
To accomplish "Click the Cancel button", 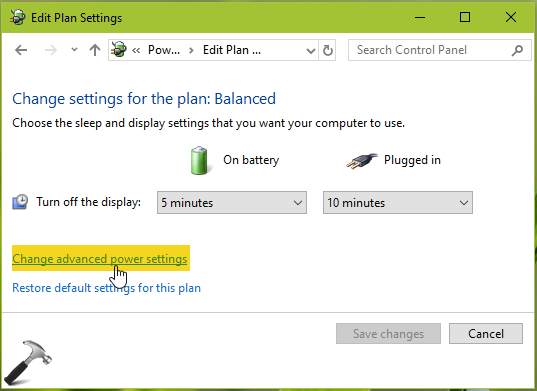I will (x=486, y=333).
